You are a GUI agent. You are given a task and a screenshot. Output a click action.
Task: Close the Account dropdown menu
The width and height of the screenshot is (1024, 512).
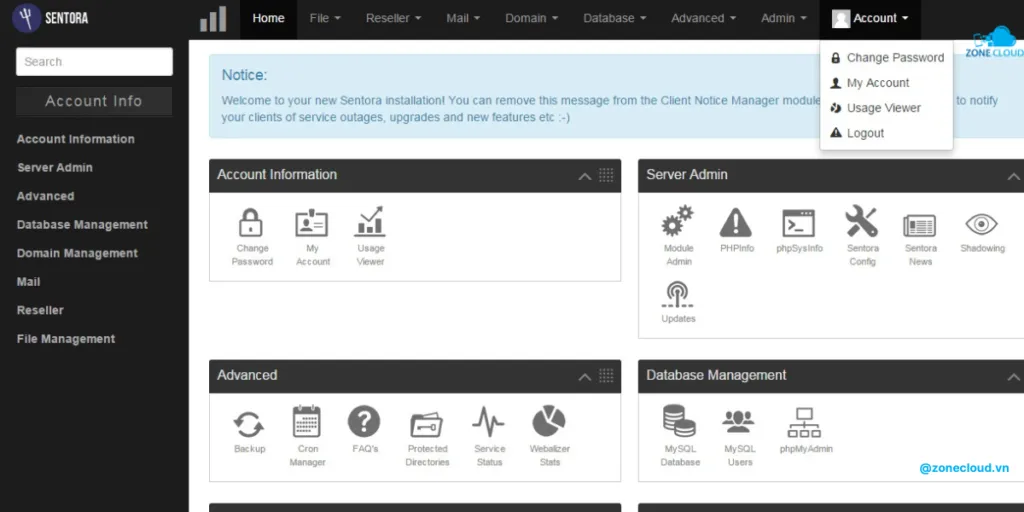(870, 18)
